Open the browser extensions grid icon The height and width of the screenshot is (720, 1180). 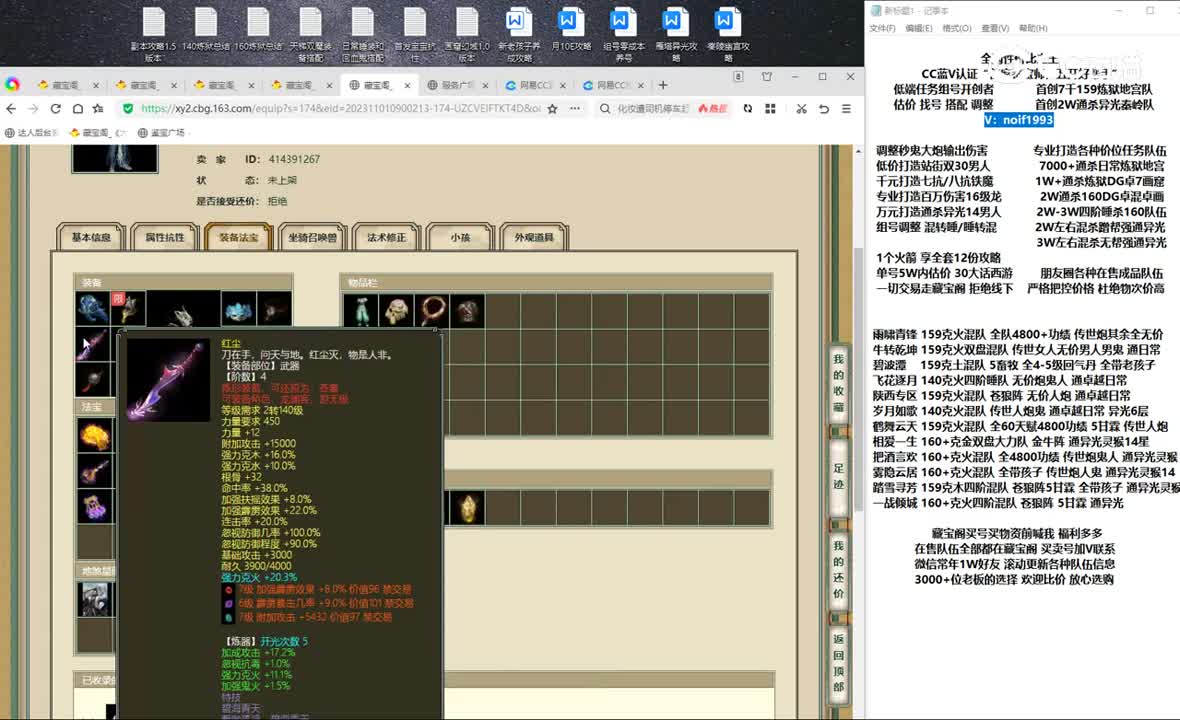point(770,108)
